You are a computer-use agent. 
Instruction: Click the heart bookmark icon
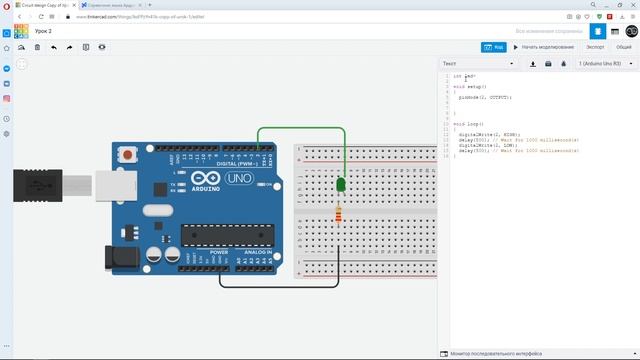click(x=587, y=17)
